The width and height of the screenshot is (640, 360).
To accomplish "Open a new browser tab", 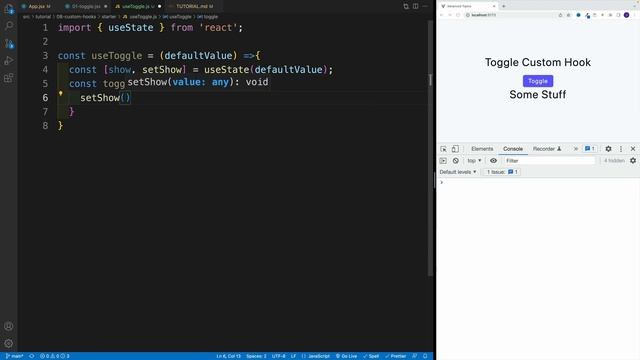I will point(504,6).
